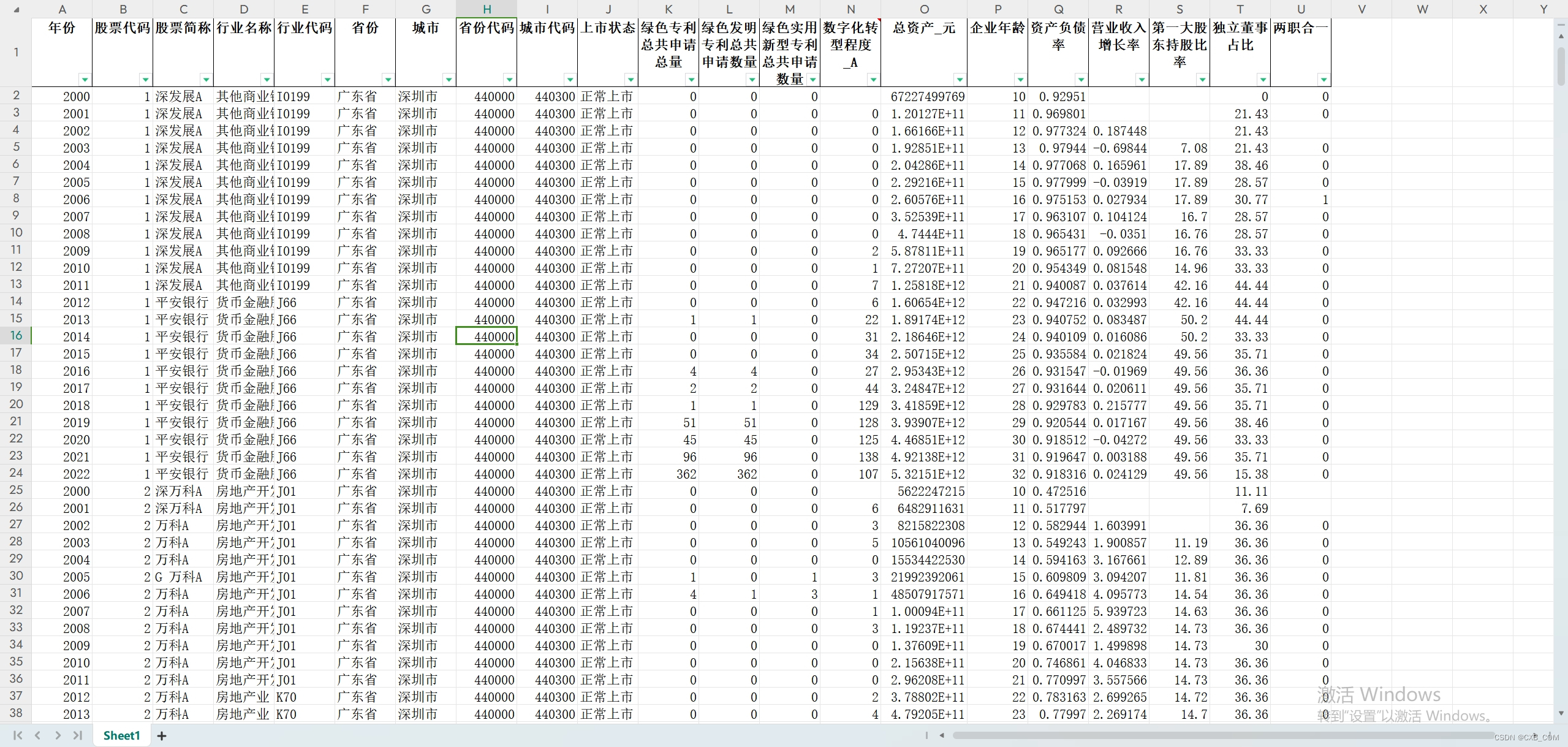
Task: Select the cell containing 平安银行 in row 14
Action: tap(182, 303)
